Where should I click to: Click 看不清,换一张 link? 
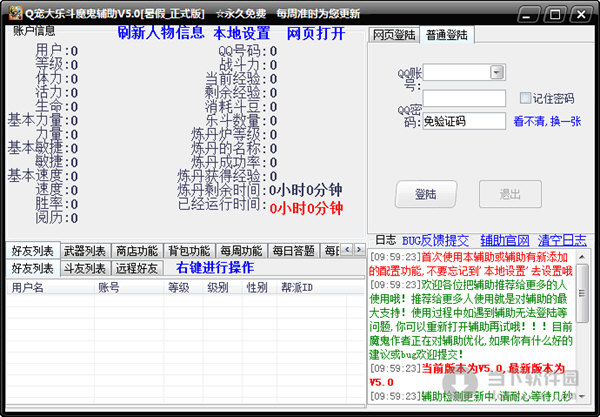coord(547,121)
